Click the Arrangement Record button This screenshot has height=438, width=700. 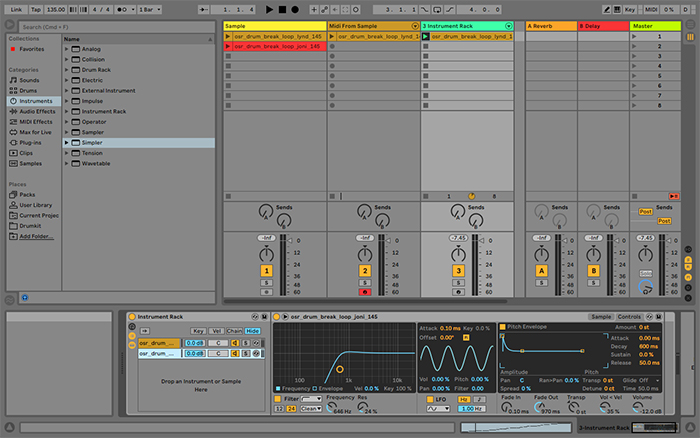point(295,9)
